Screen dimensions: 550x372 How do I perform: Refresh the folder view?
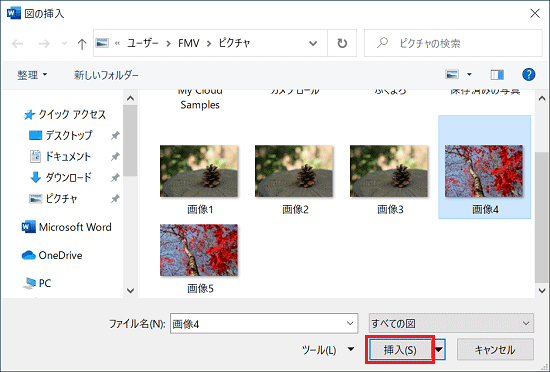(342, 43)
